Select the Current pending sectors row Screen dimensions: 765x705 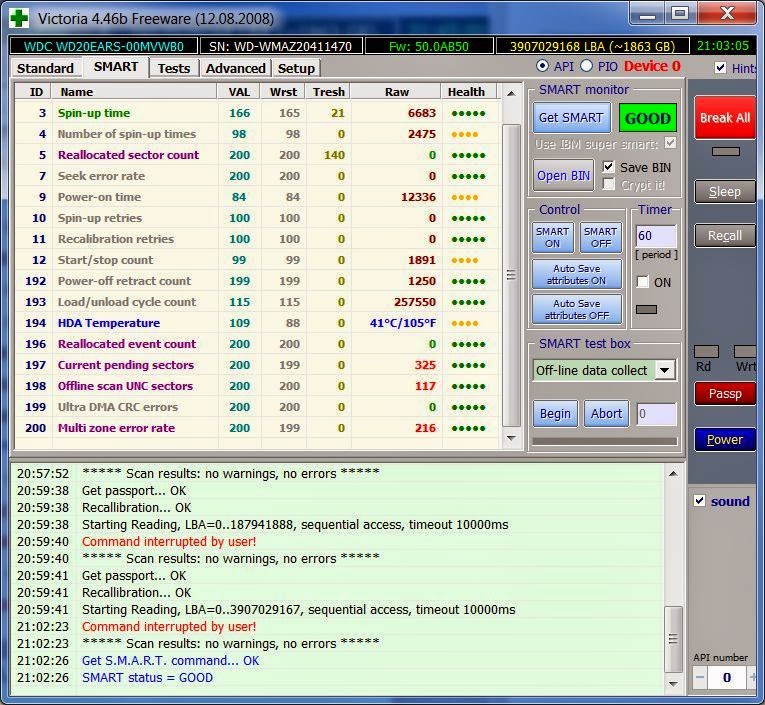coord(257,365)
